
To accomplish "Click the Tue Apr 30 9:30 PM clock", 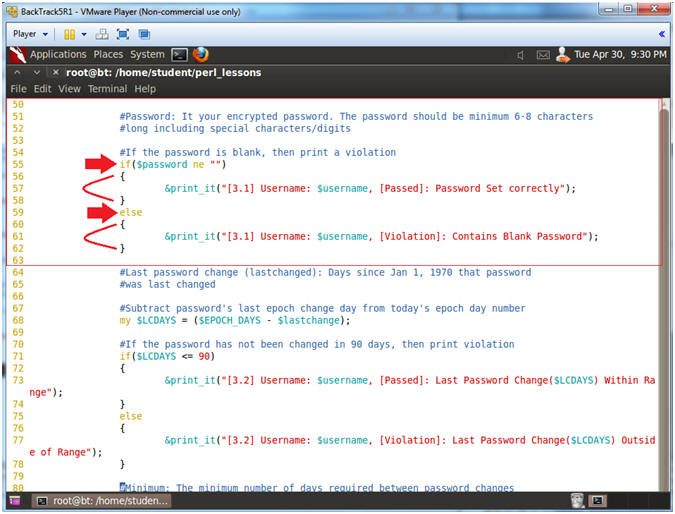I will click(620, 55).
